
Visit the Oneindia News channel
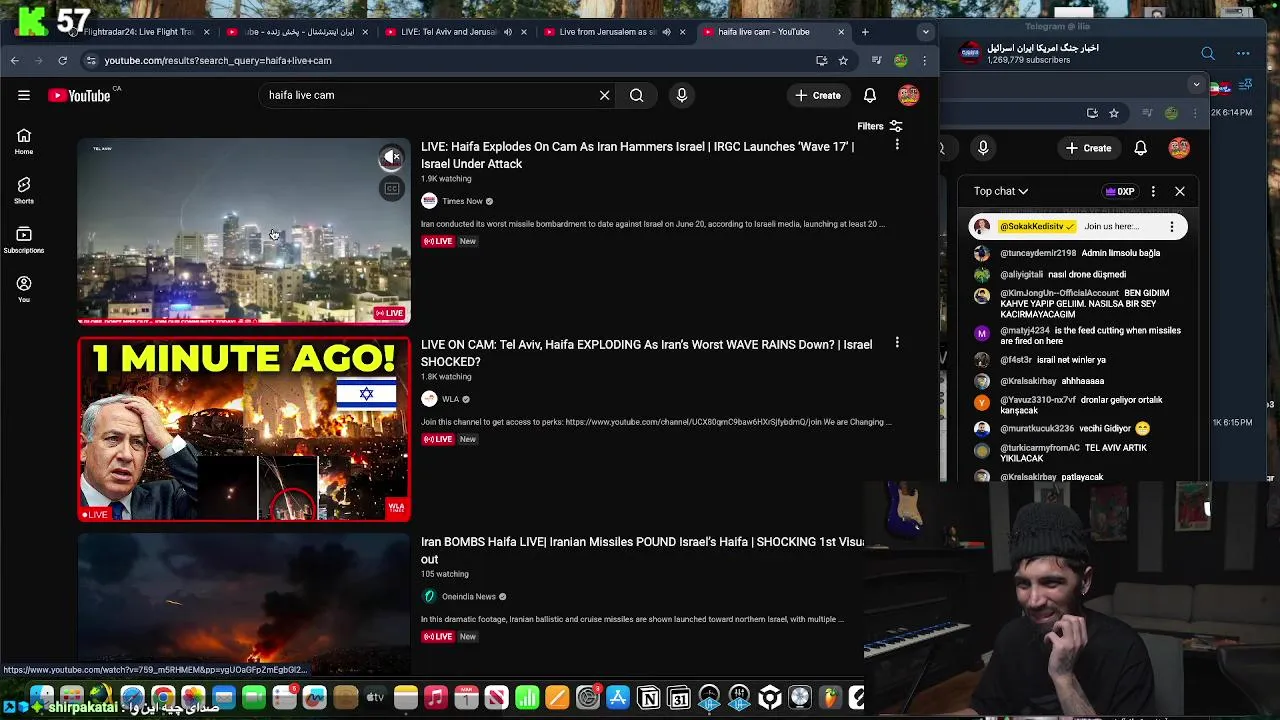[x=468, y=596]
